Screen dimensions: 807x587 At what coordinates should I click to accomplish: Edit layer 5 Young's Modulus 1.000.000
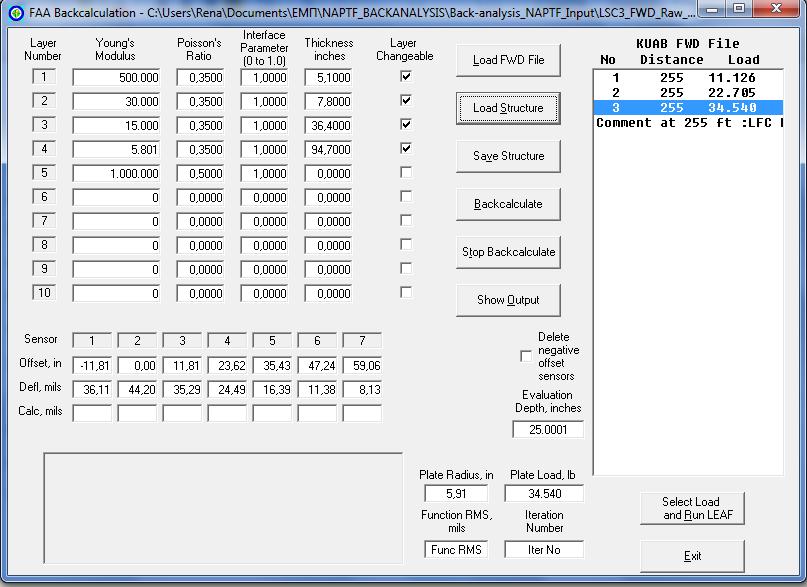click(116, 173)
